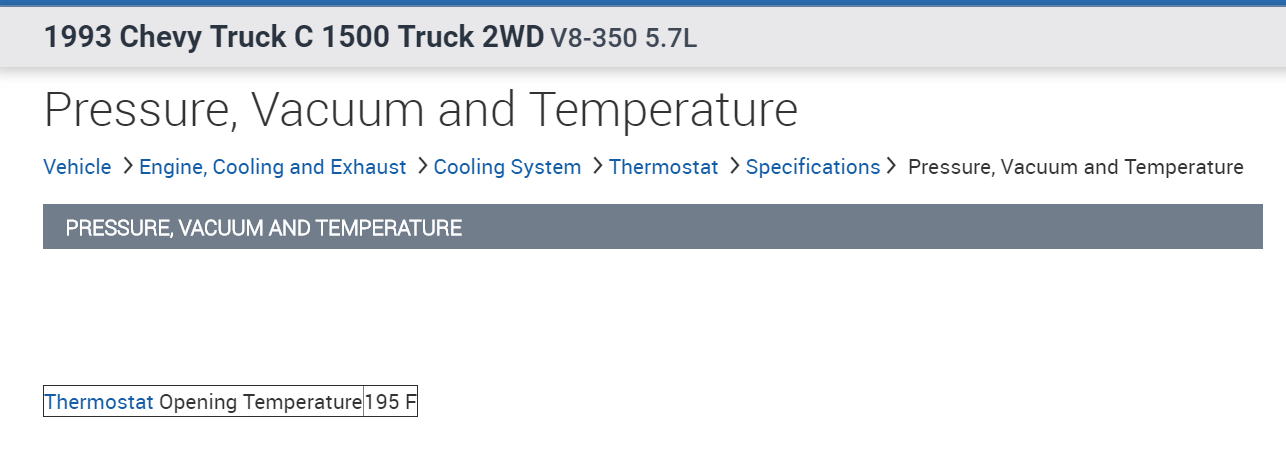
Task: Click the Opening Temperature table text
Action: point(260,402)
